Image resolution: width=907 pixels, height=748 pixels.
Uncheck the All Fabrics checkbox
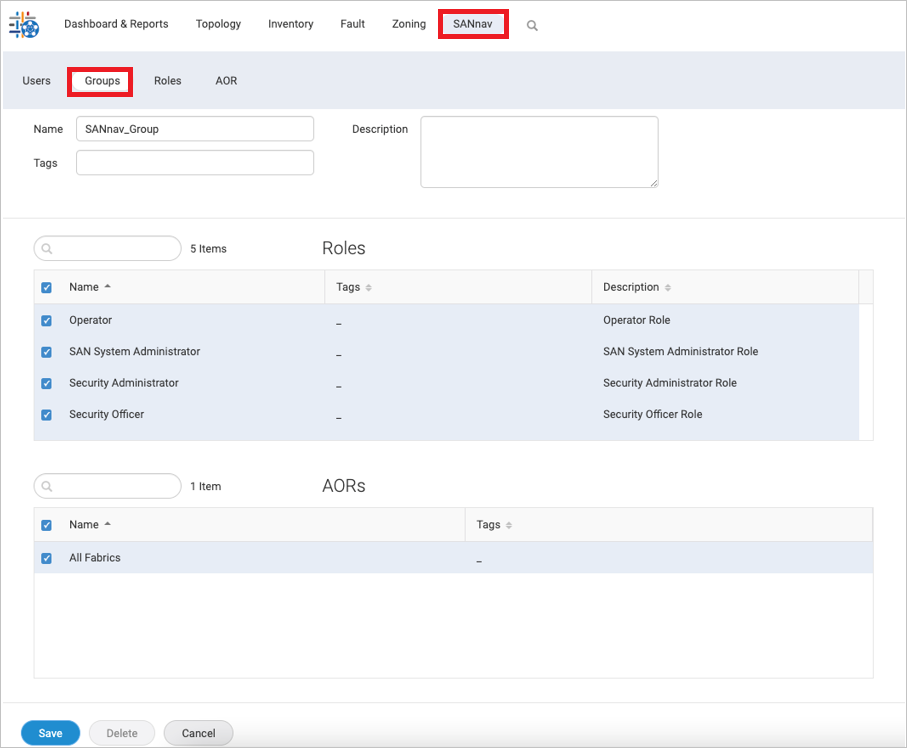(x=46, y=558)
